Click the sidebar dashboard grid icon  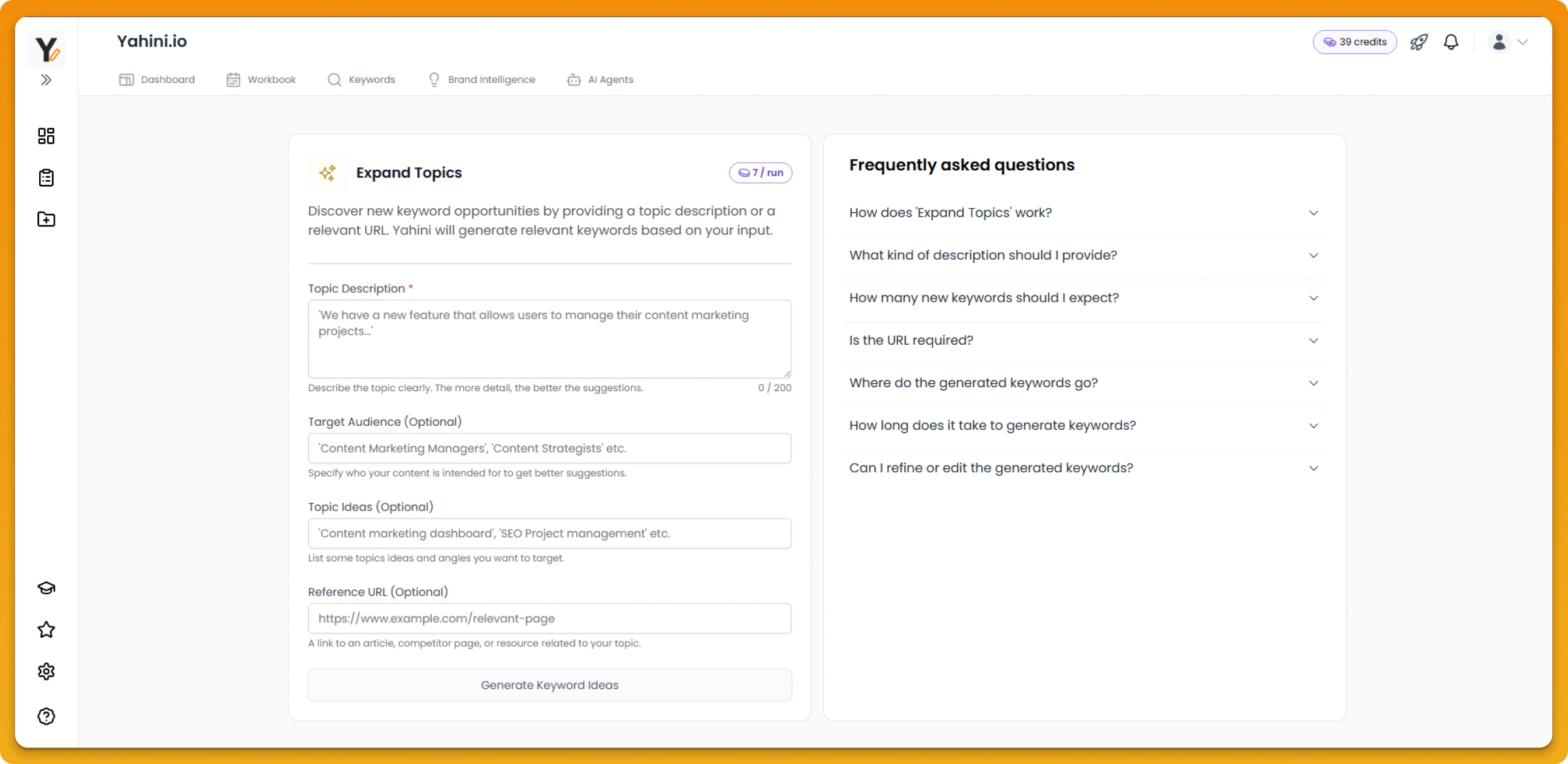point(46,136)
